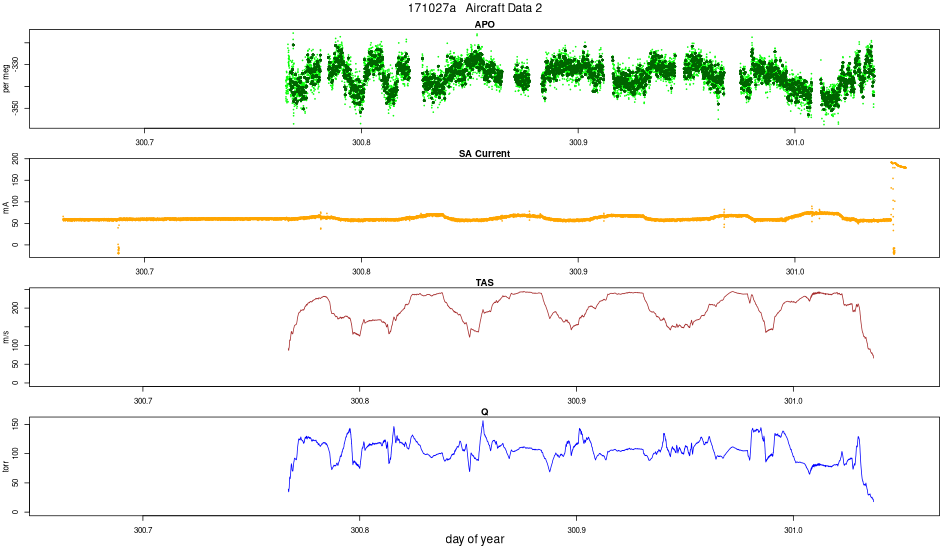Click the 'per meg' y-axis label
950x550 pixels.
[6, 78]
